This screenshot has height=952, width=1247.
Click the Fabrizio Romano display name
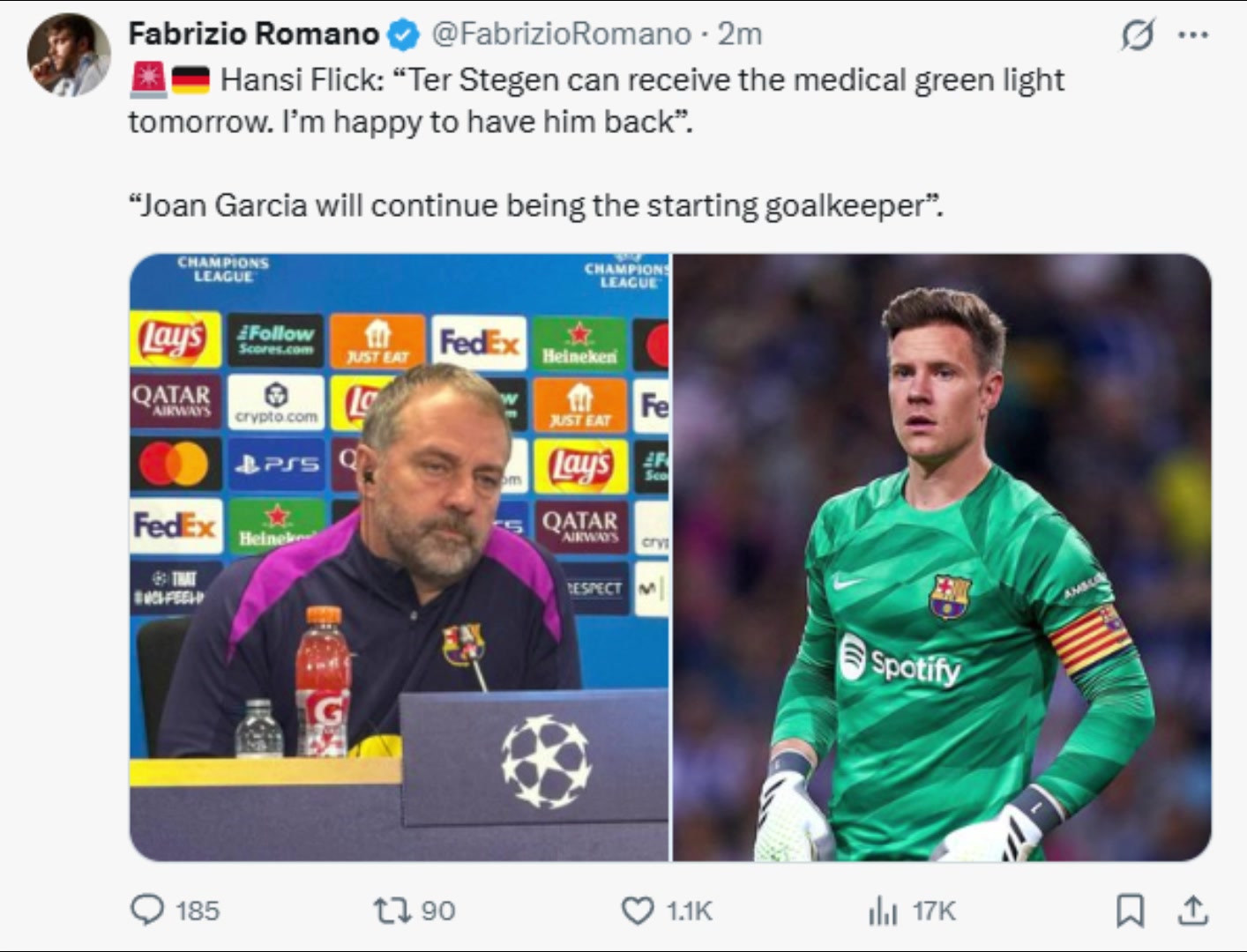[x=254, y=33]
